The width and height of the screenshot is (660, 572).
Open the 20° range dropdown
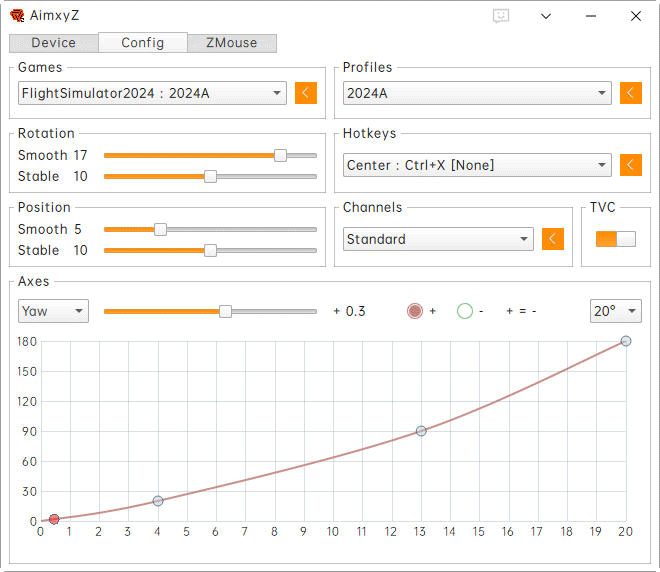coord(615,311)
